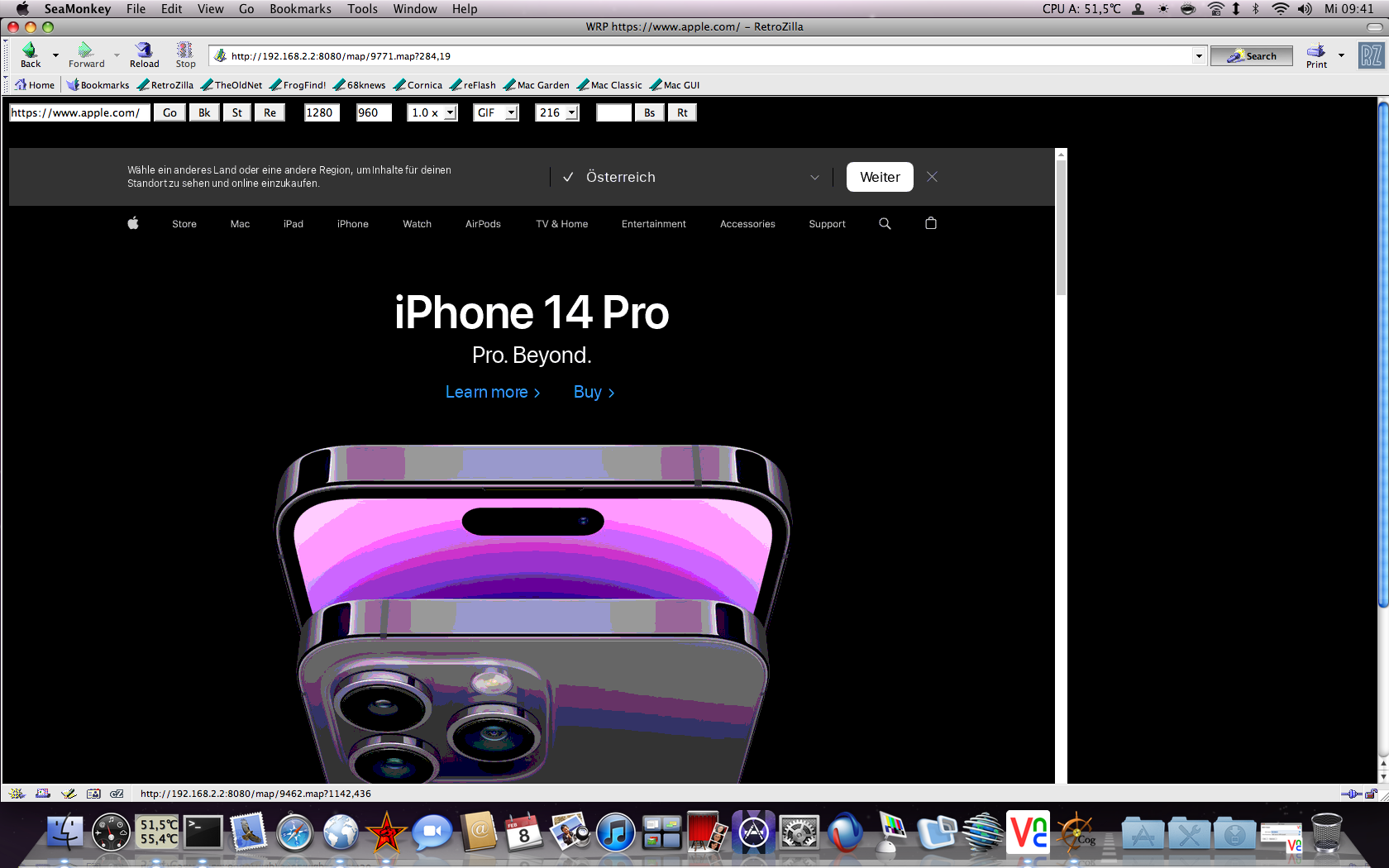Open the Mac Garden bookmark

pos(537,84)
